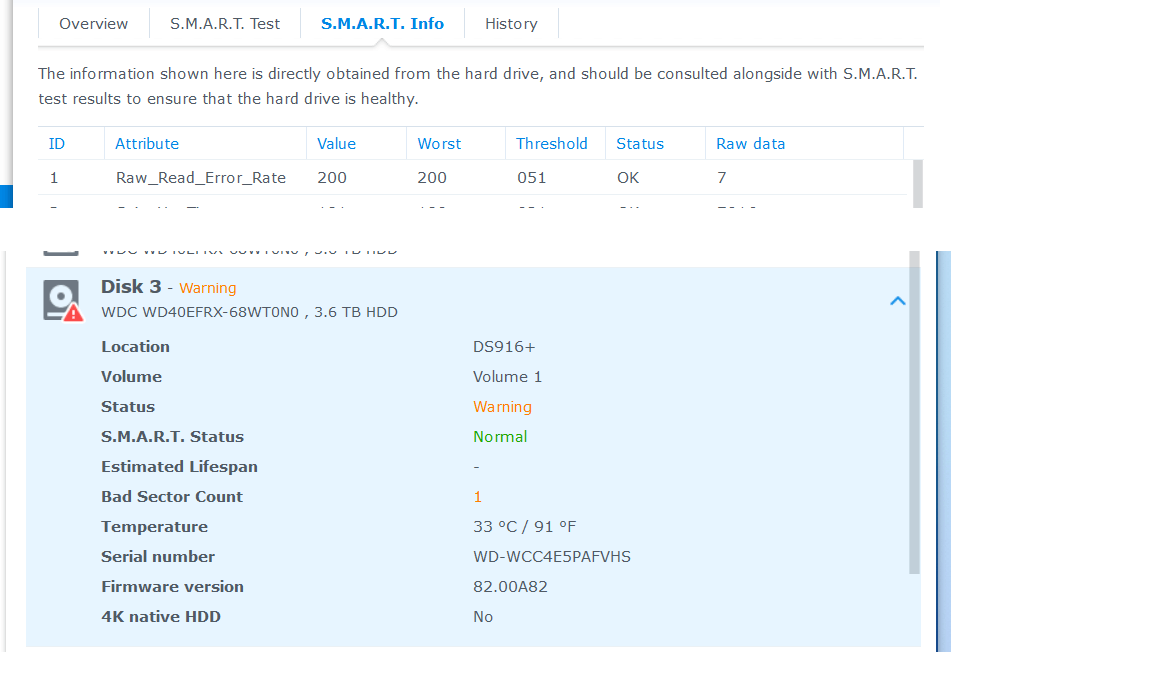Screen dimensions: 1152x696
Task: Click the 4K native HDD value No
Action: click(x=483, y=617)
